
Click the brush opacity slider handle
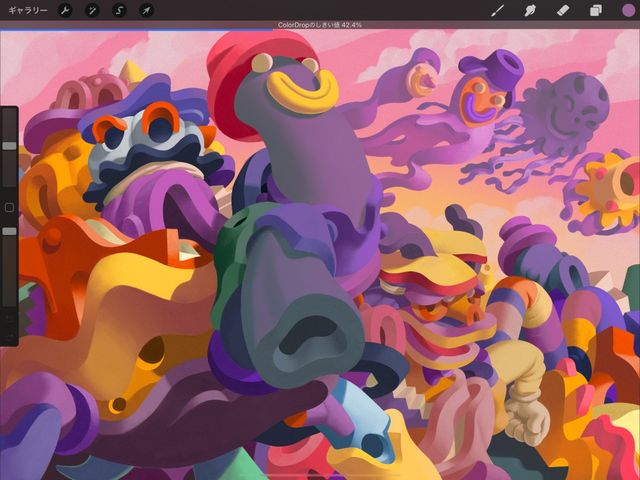point(9,231)
